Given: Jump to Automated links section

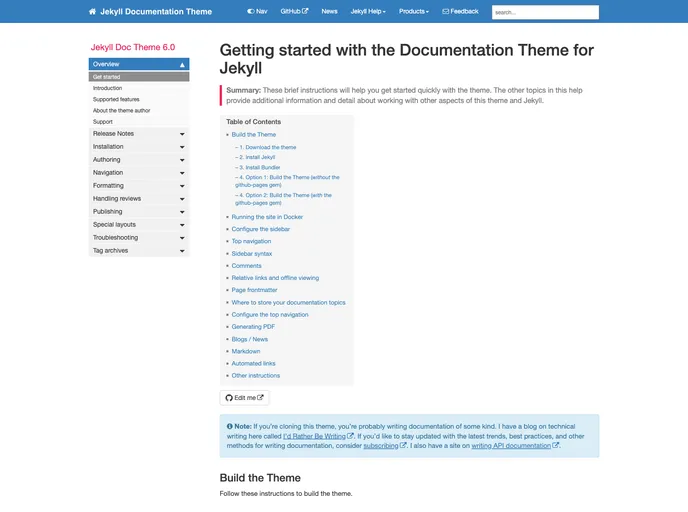Looking at the screenshot, I should (254, 364).
